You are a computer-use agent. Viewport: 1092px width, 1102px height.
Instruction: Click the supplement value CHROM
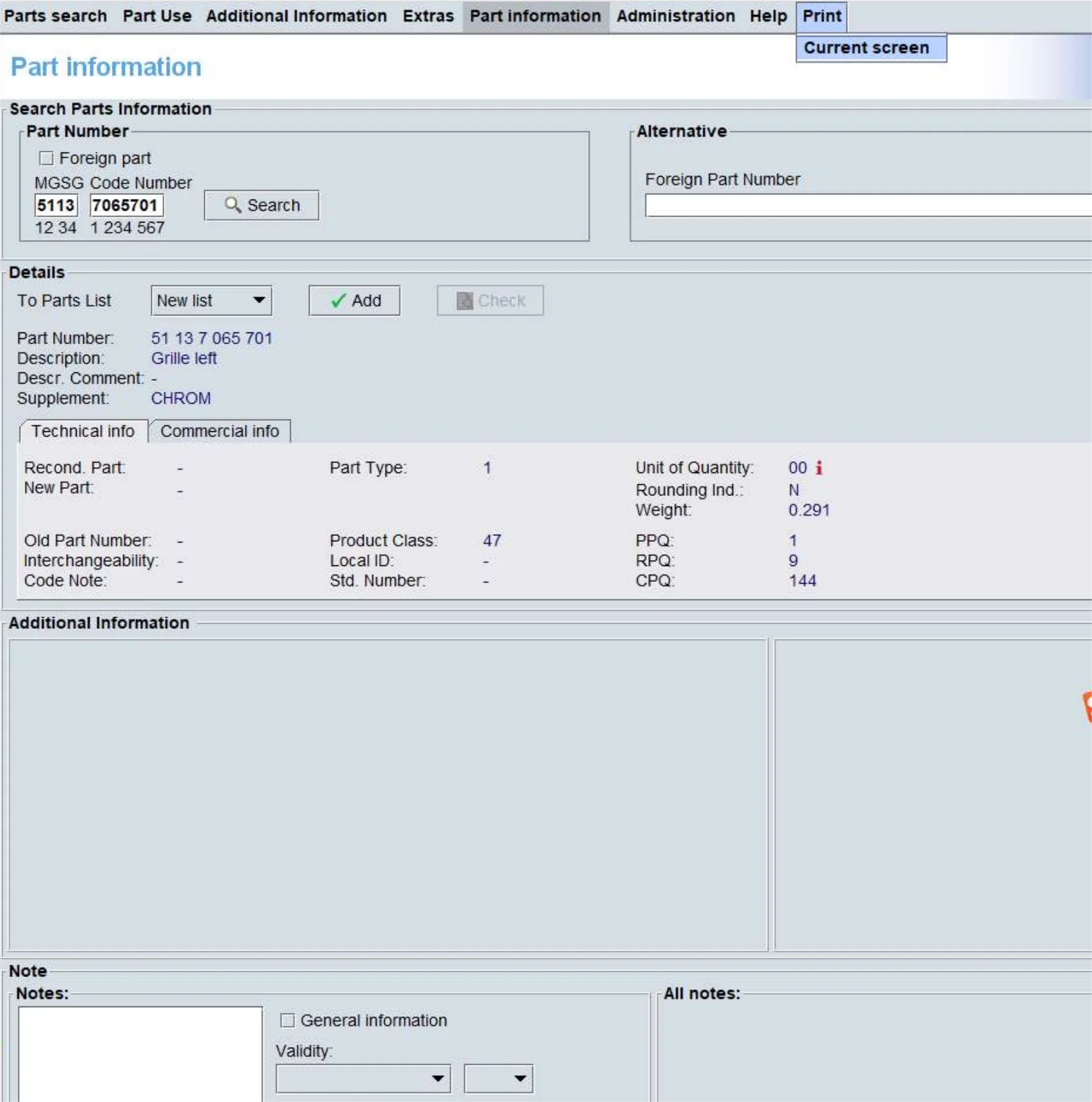click(x=181, y=399)
